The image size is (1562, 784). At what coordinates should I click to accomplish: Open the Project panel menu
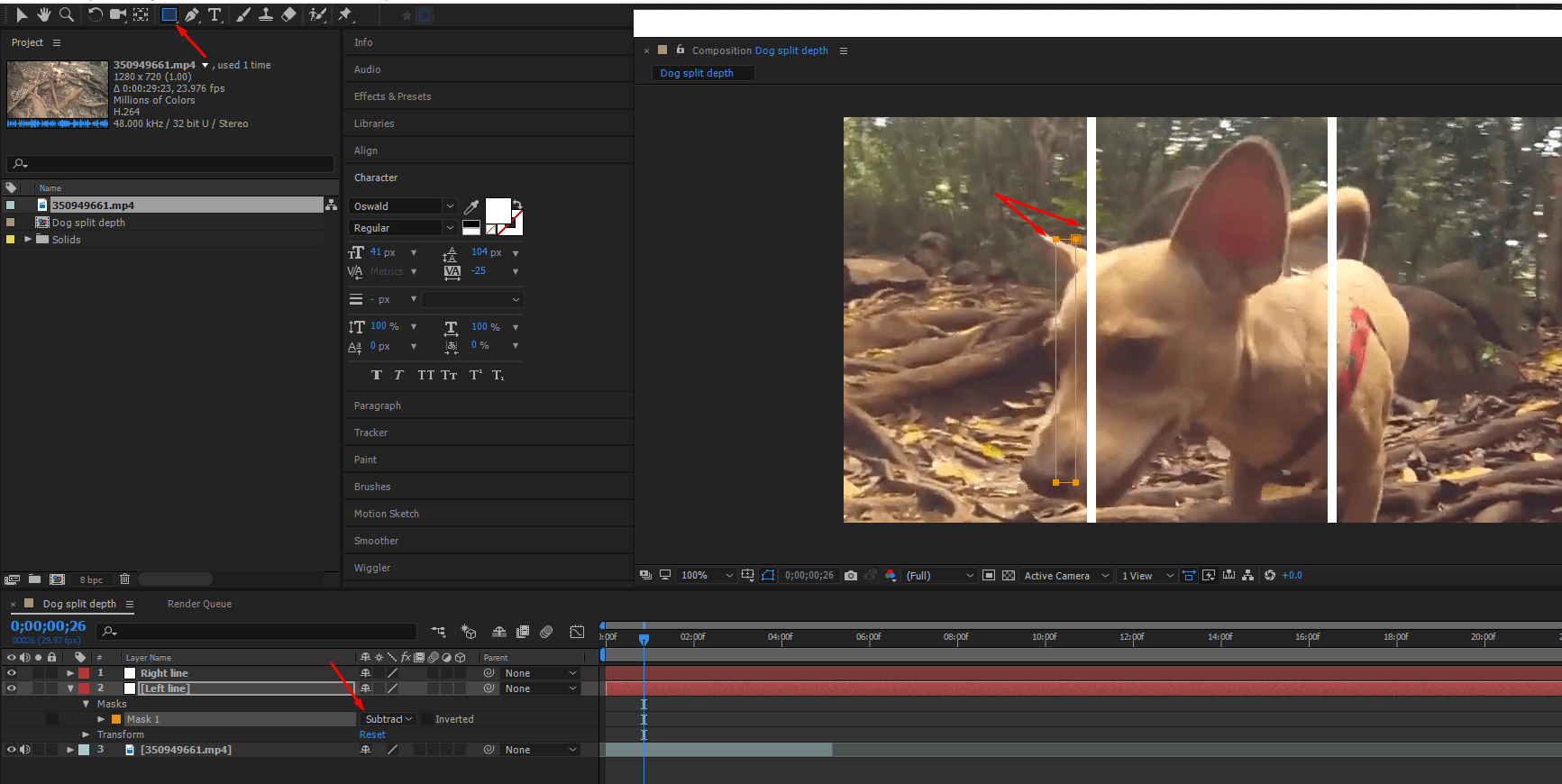[57, 42]
